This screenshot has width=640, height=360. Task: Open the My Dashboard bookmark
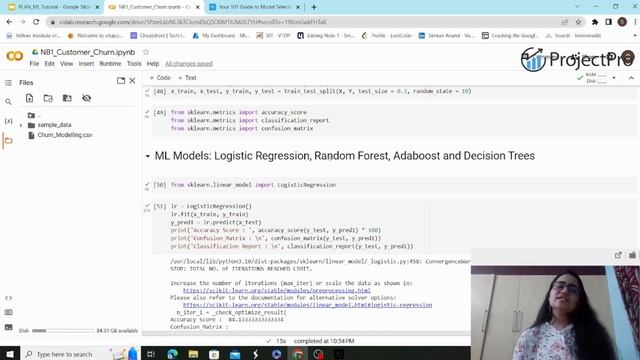[220, 36]
